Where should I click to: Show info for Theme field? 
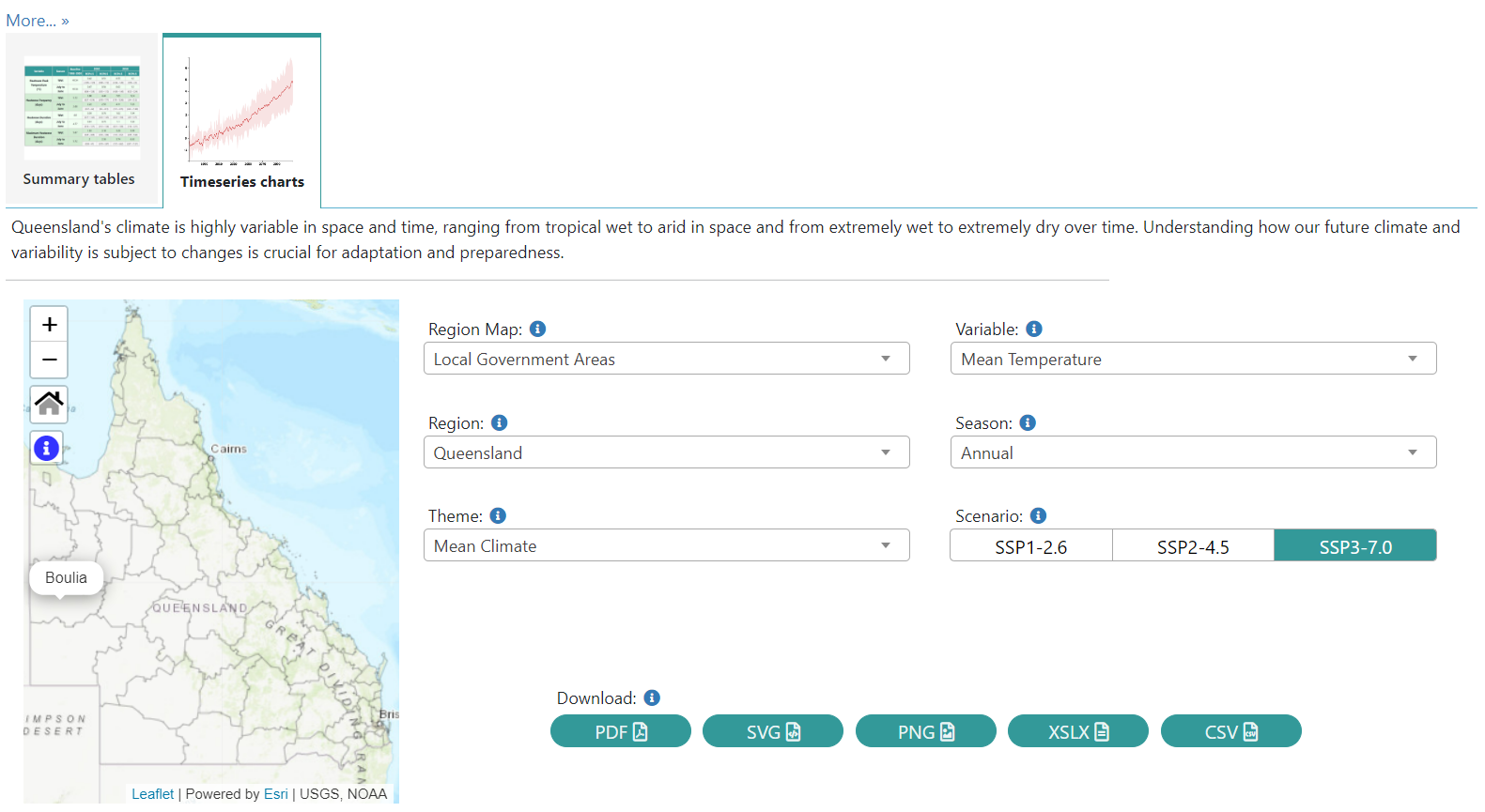[498, 515]
